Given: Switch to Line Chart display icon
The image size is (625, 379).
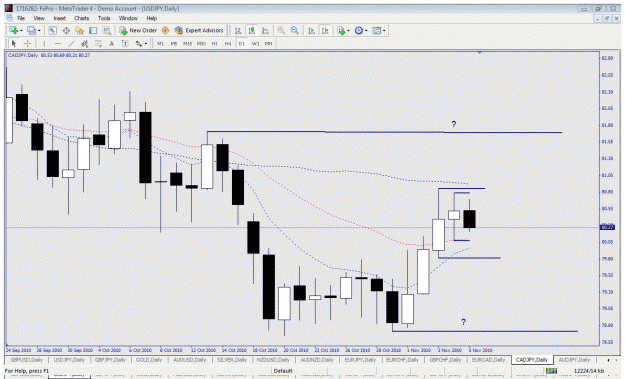Looking at the screenshot, I should [x=265, y=30].
